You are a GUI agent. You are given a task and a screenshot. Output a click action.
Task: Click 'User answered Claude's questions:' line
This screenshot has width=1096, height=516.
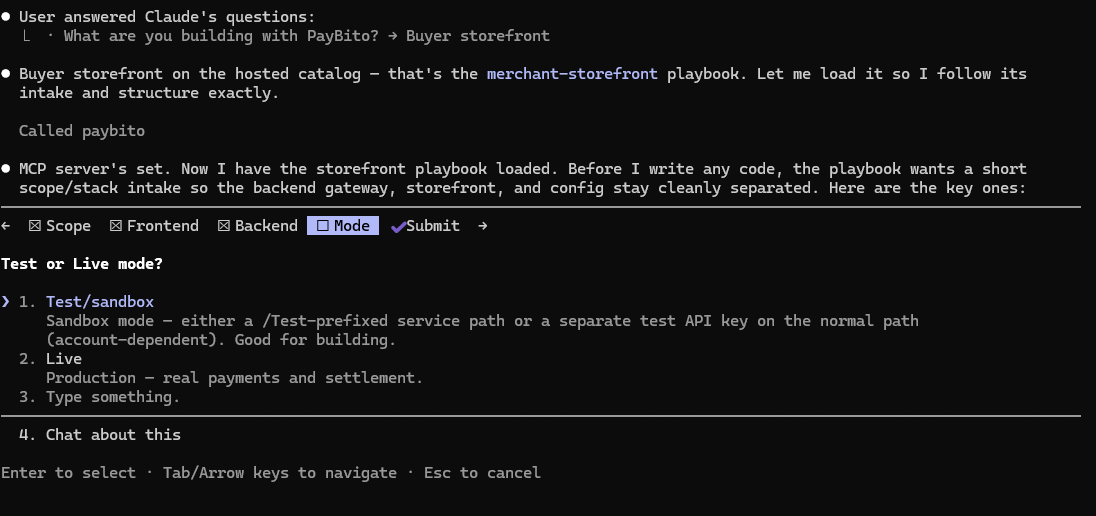[x=167, y=17]
